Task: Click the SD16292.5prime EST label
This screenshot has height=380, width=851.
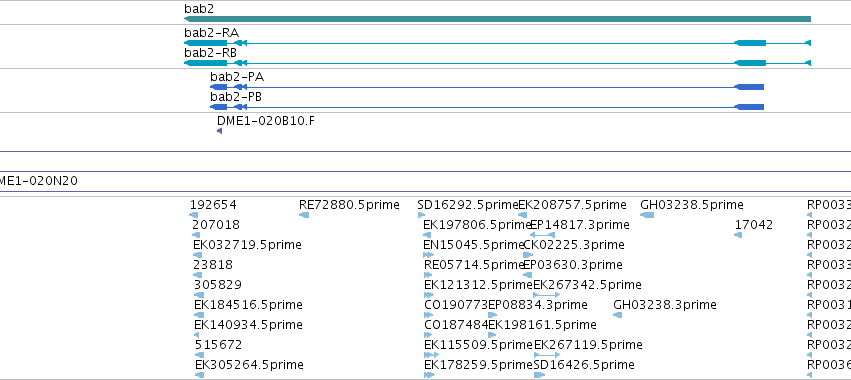Action: [468, 205]
